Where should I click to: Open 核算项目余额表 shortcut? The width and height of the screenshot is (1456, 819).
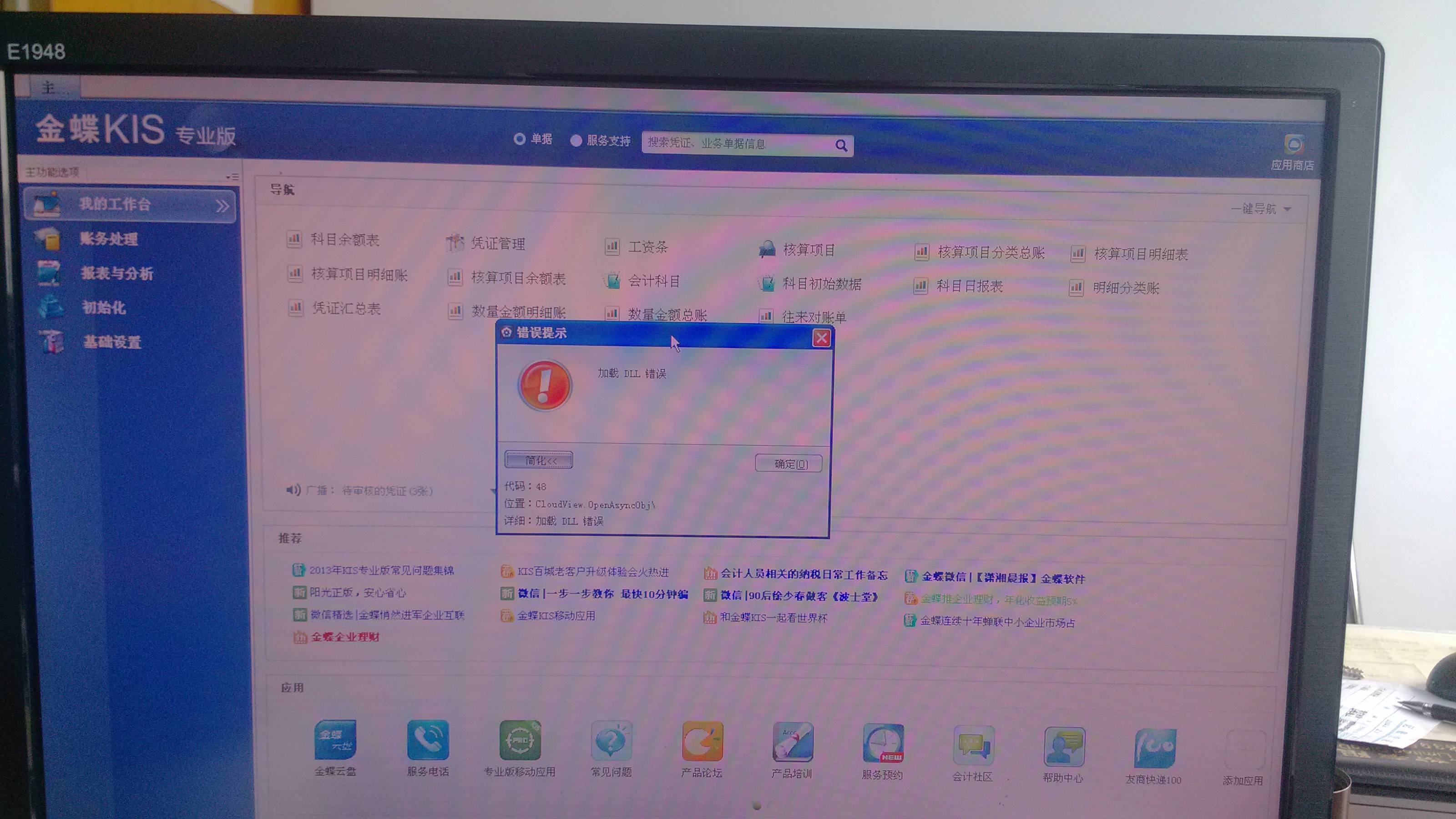tap(506, 278)
